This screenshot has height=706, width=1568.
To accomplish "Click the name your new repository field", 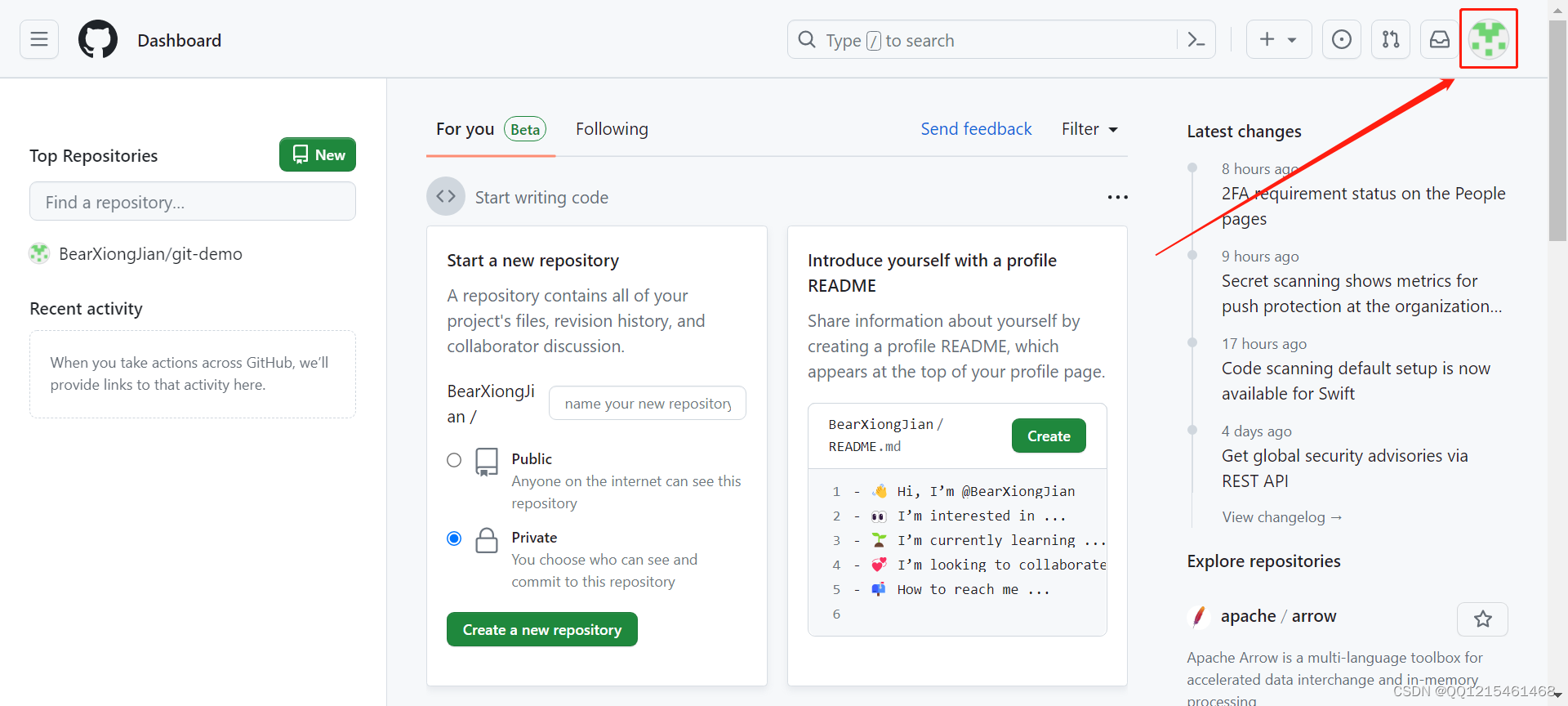I will tap(648, 403).
